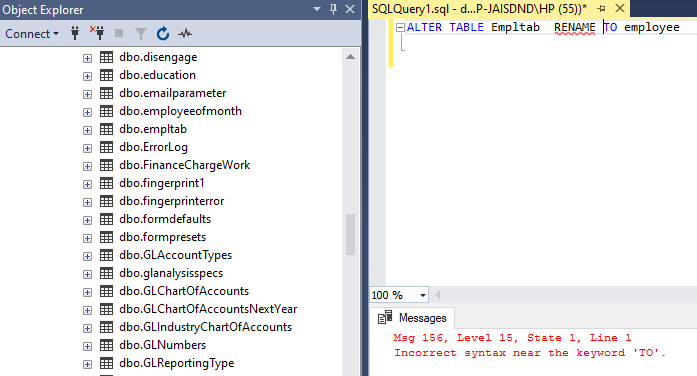Expand the dbo.empltab table node
697x376 pixels.
coord(87,130)
